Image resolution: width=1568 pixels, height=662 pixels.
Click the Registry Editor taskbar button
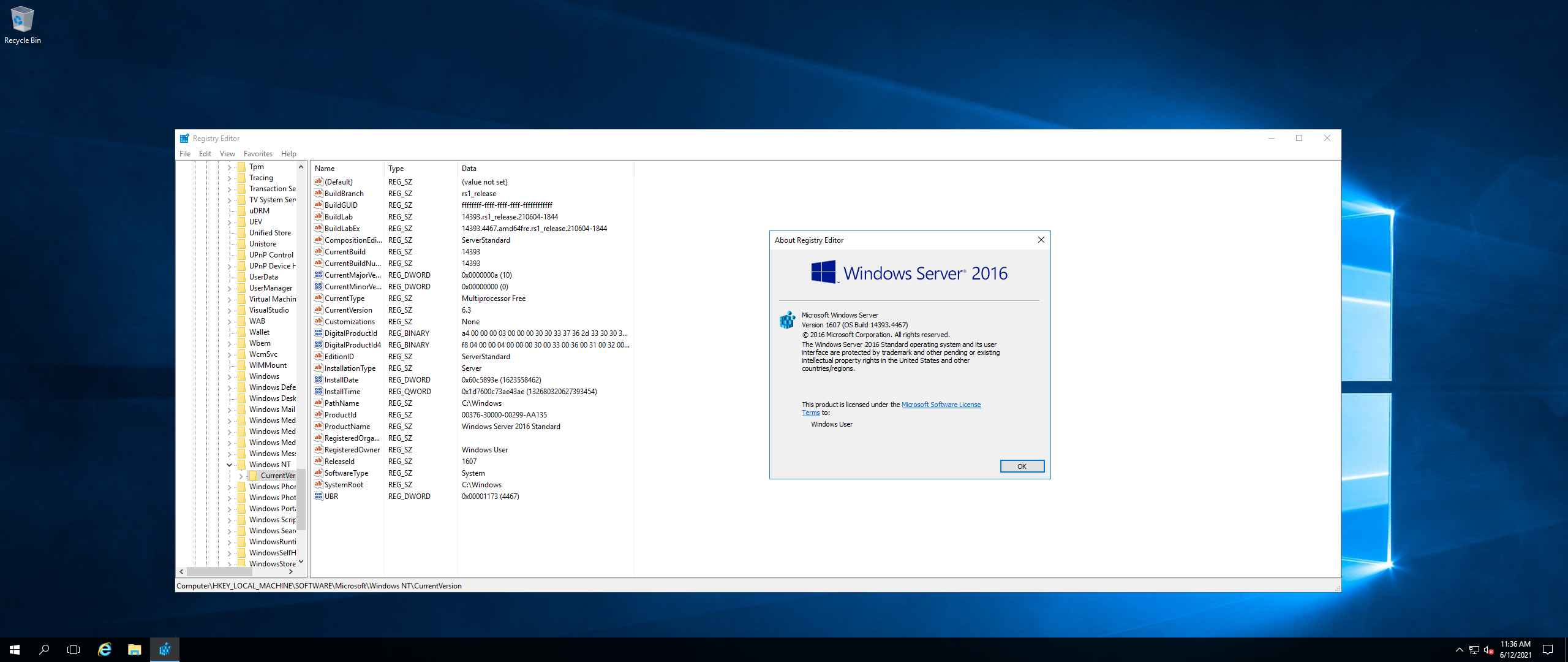165,650
